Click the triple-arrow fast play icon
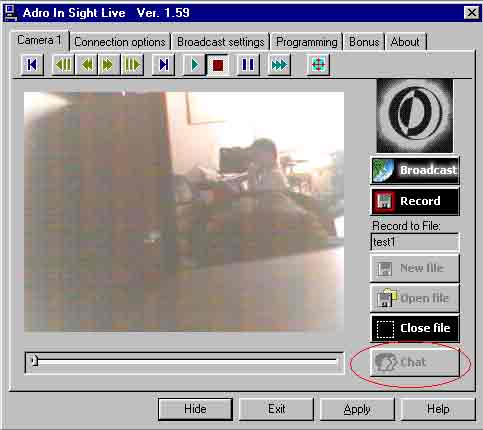Image resolution: width=483 pixels, height=430 pixels. tap(279, 65)
